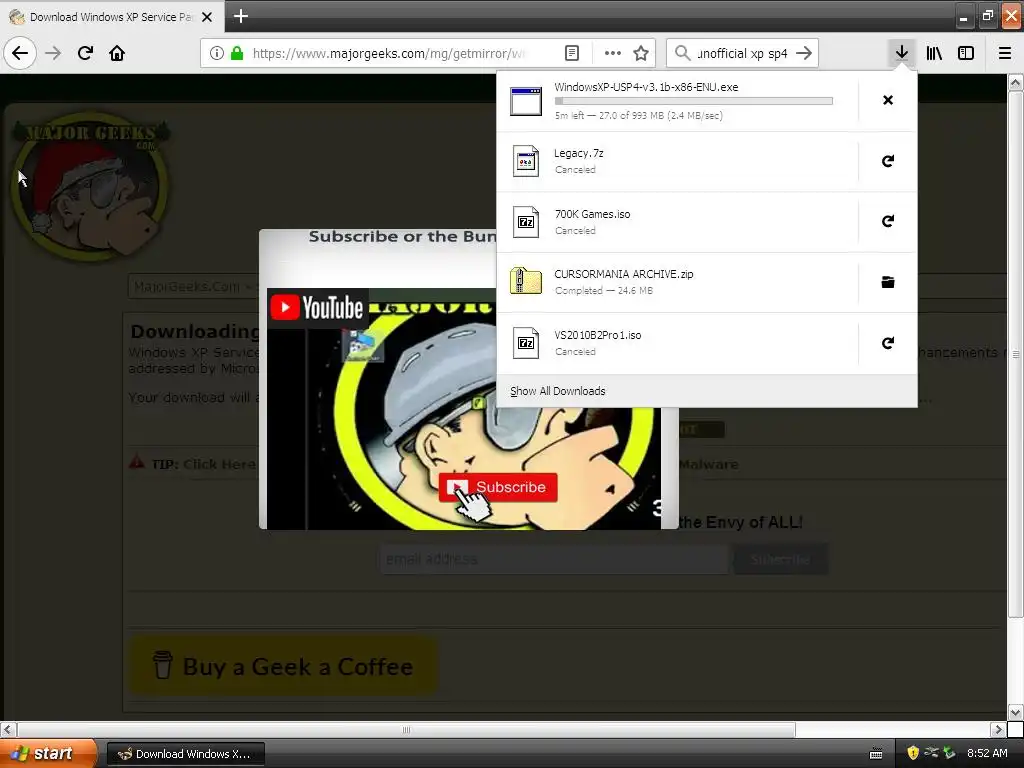Screen dimensions: 1024x768
Task: Go back using the browser Back arrow
Action: click(x=20, y=53)
